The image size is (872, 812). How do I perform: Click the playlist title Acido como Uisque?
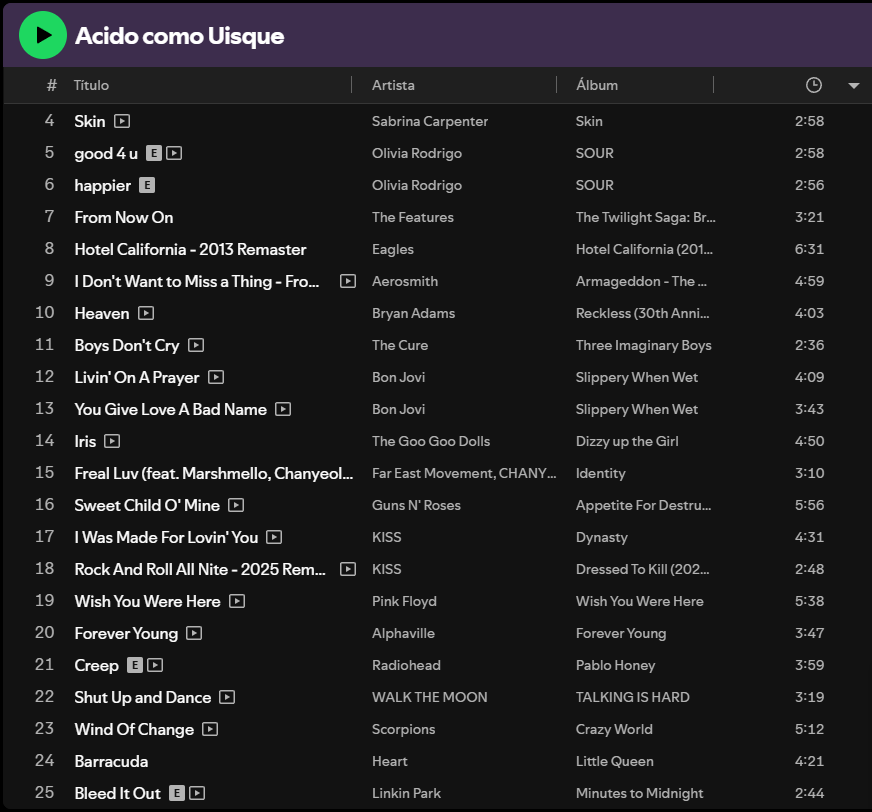click(x=180, y=36)
